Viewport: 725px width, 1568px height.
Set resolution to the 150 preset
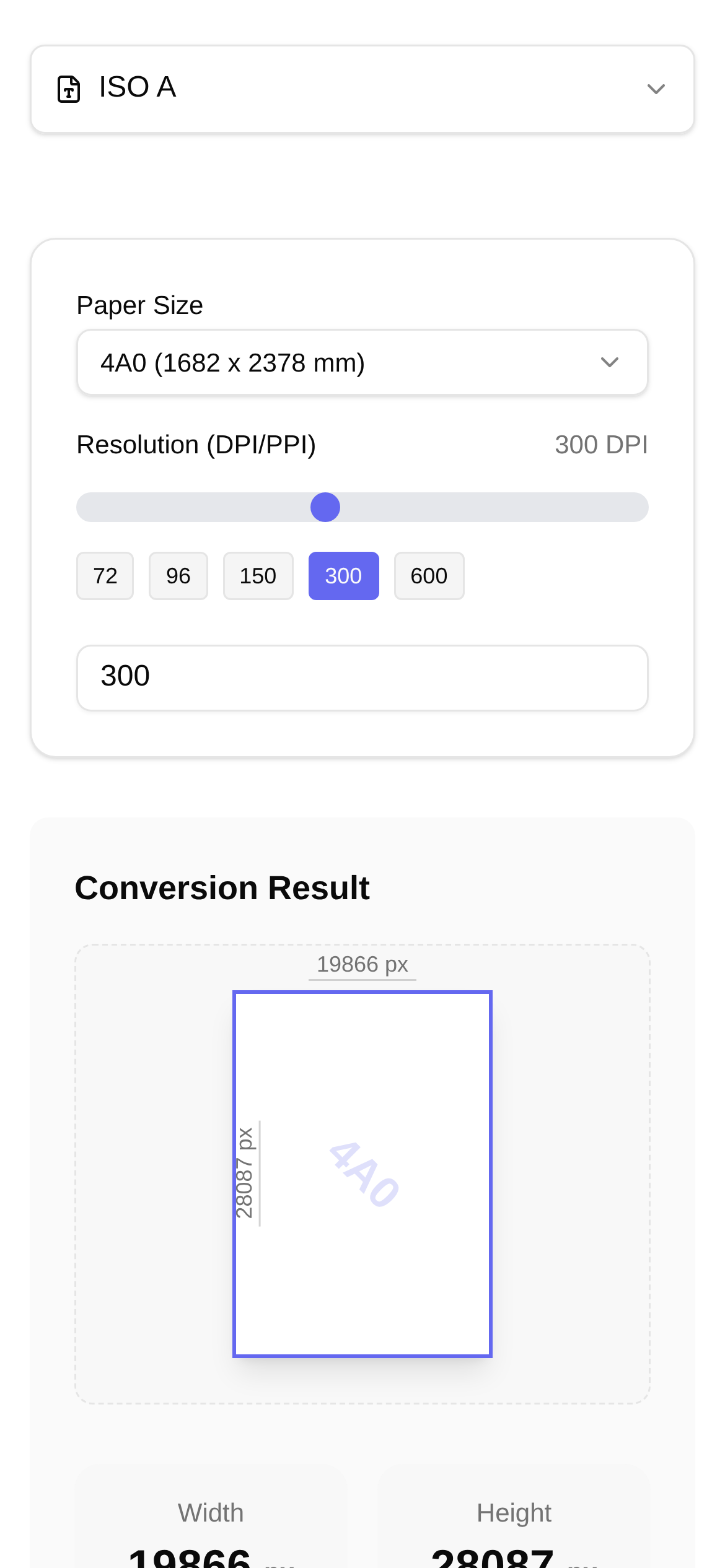click(x=258, y=576)
